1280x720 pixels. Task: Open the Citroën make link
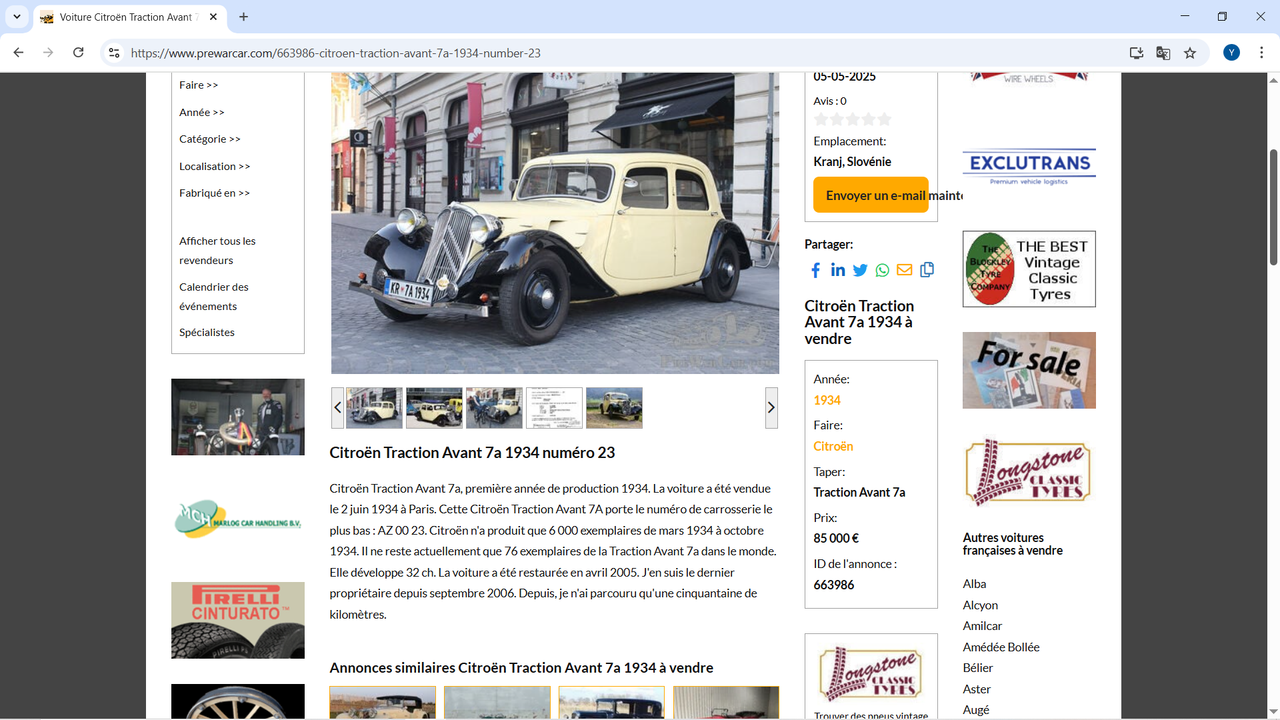click(833, 446)
